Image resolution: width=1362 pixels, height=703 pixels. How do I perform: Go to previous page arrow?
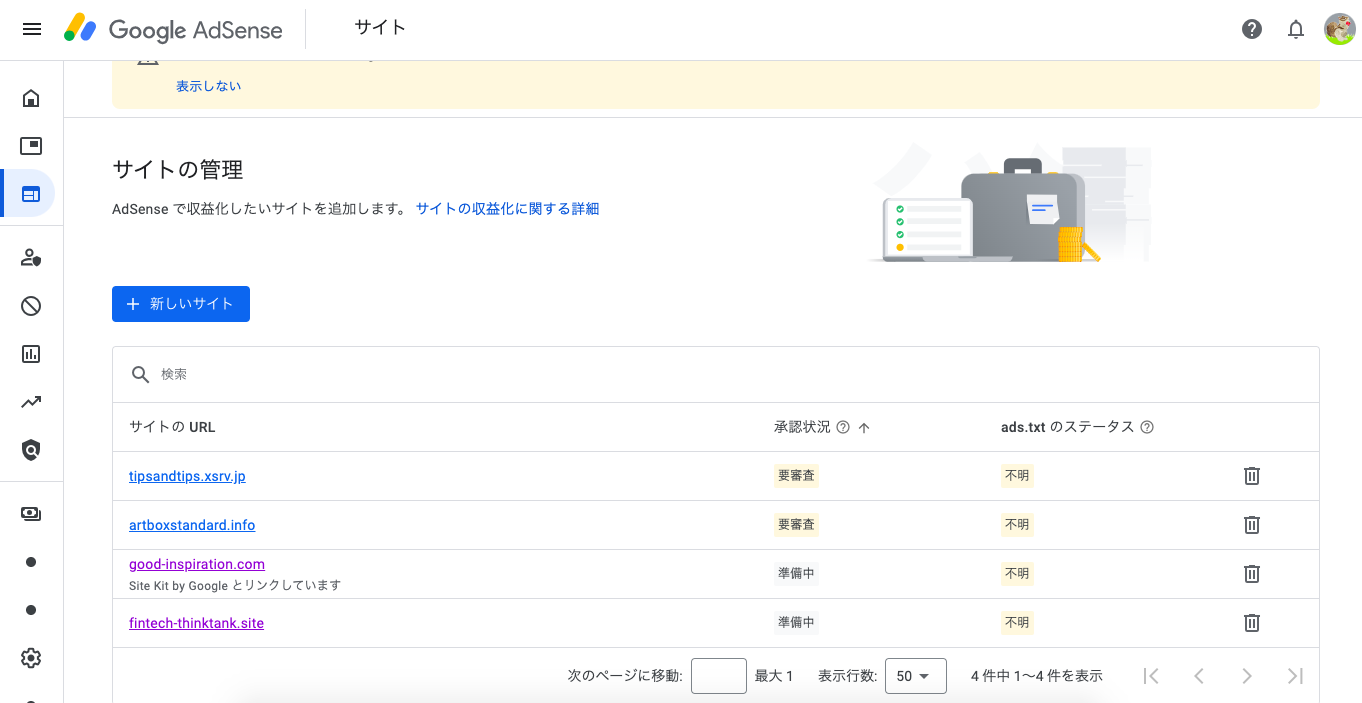click(x=1199, y=676)
